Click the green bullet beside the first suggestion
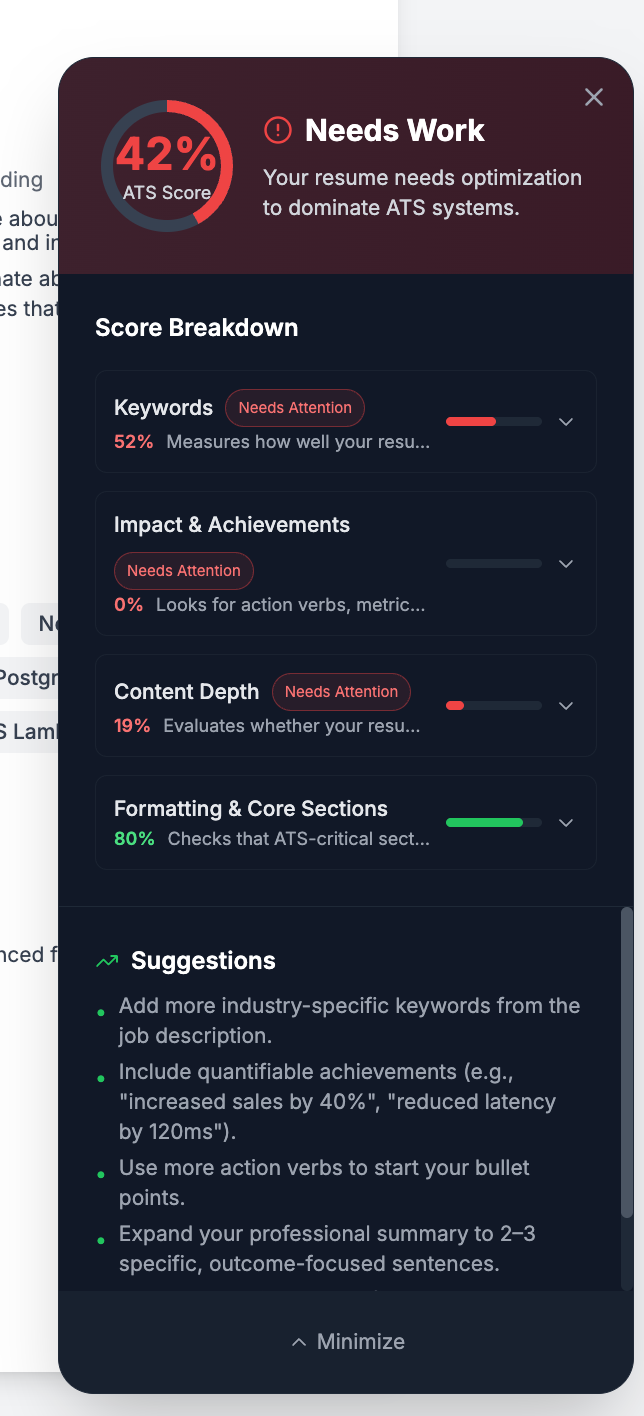 click(x=100, y=1011)
